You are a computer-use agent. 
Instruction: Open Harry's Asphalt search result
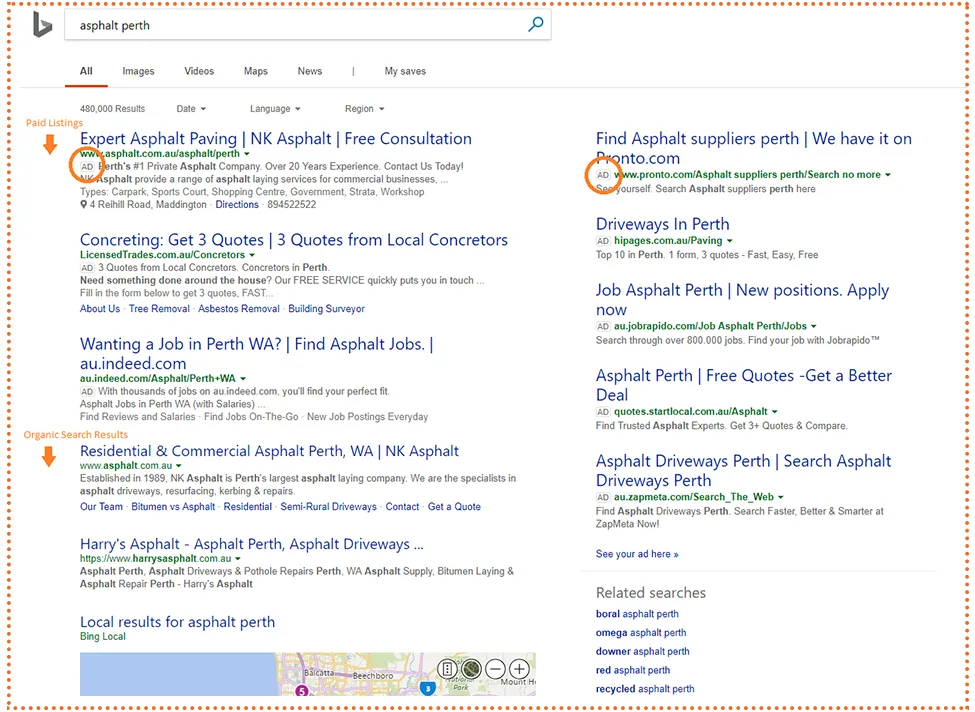[251, 544]
